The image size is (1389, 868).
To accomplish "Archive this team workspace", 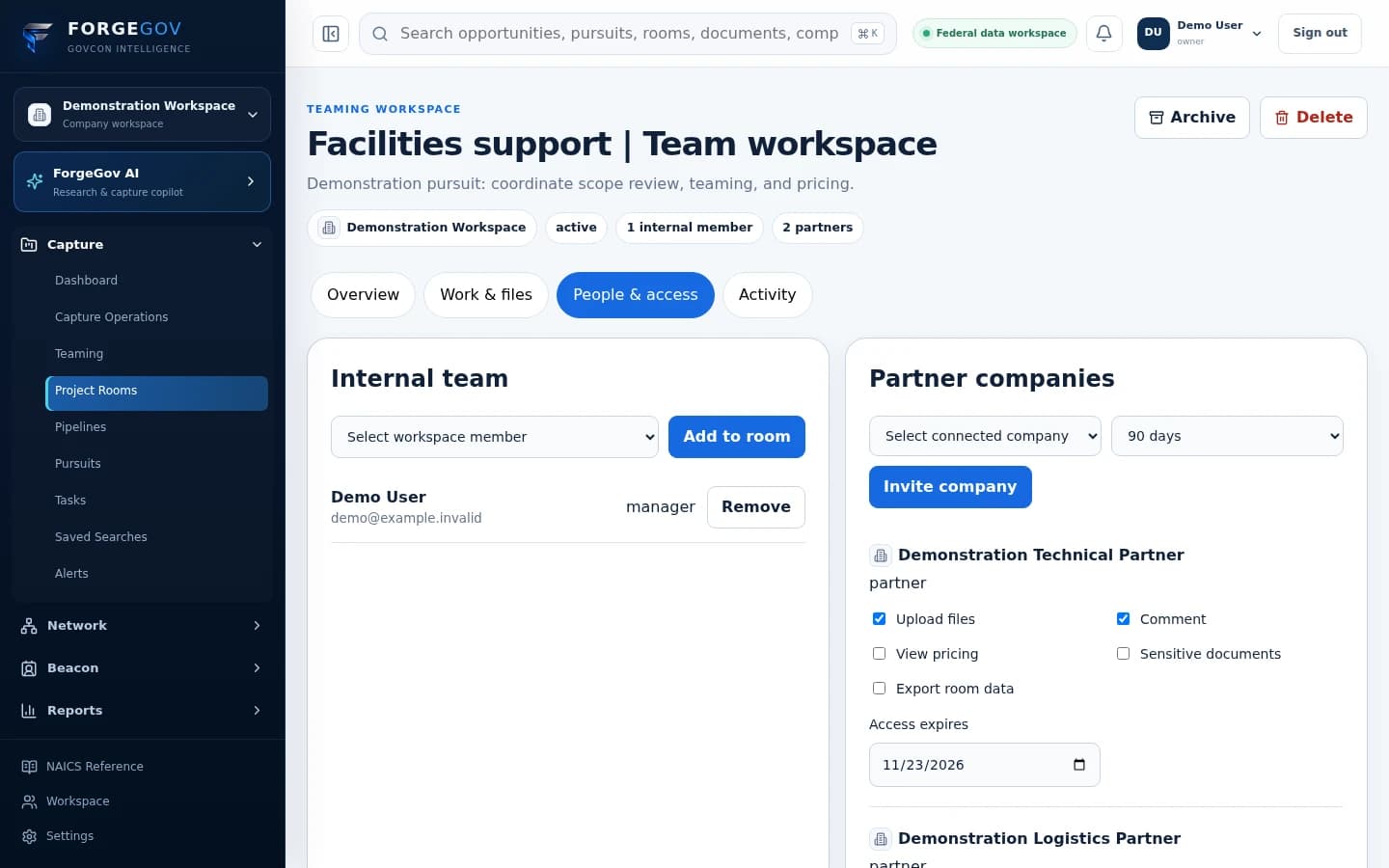I will pyautogui.click(x=1192, y=118).
